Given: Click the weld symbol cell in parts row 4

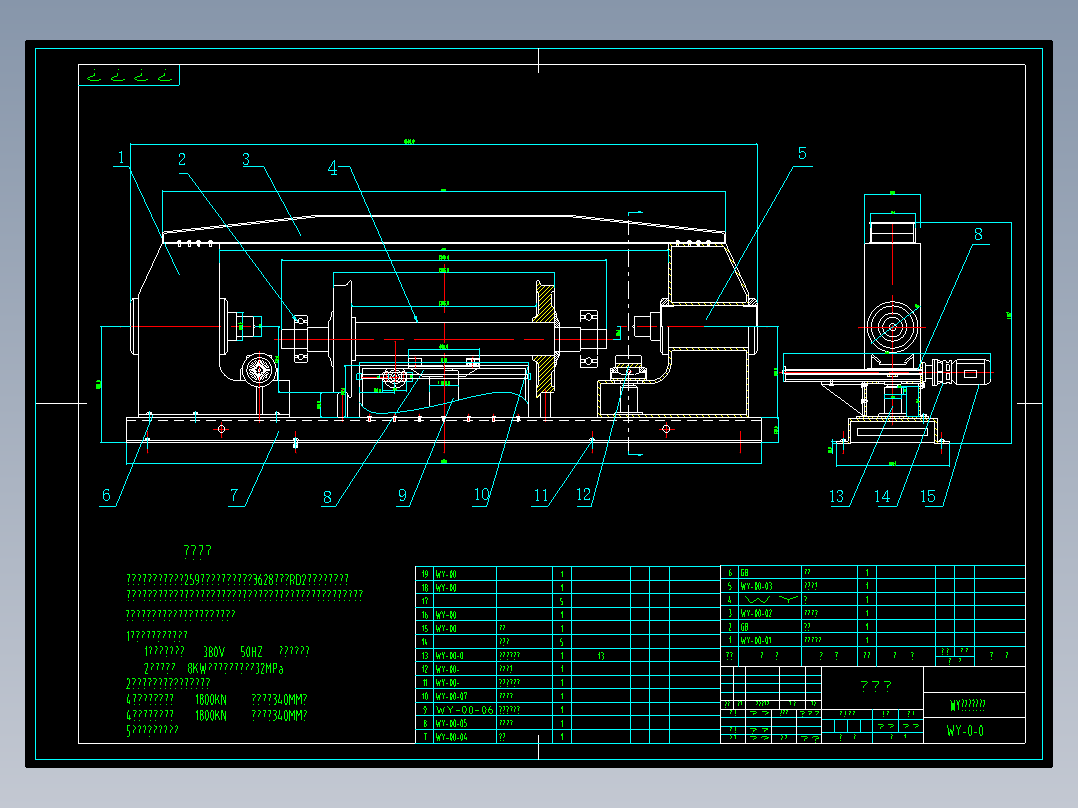Looking at the screenshot, I should pyautogui.click(x=770, y=600).
